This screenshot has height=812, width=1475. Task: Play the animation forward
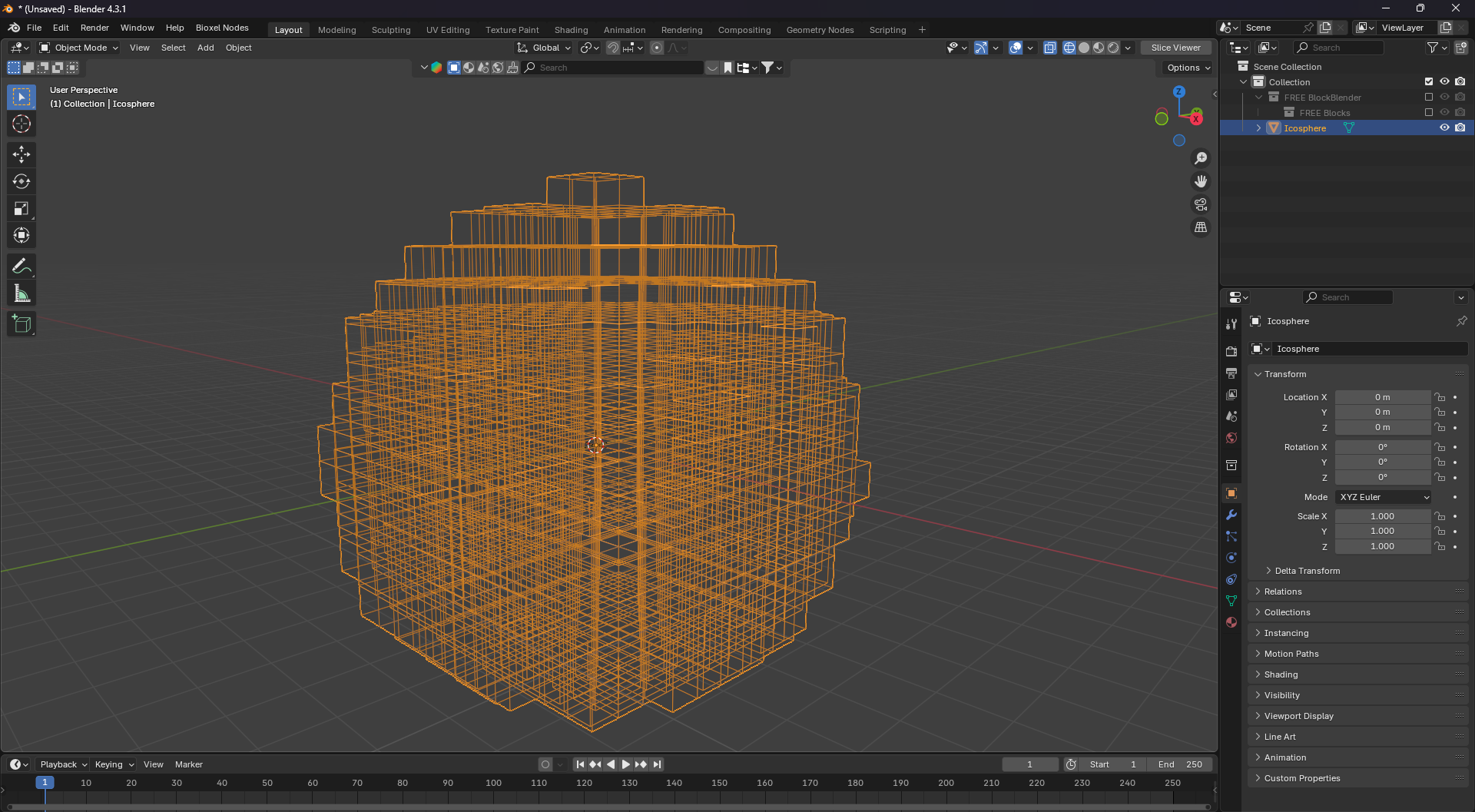(625, 764)
